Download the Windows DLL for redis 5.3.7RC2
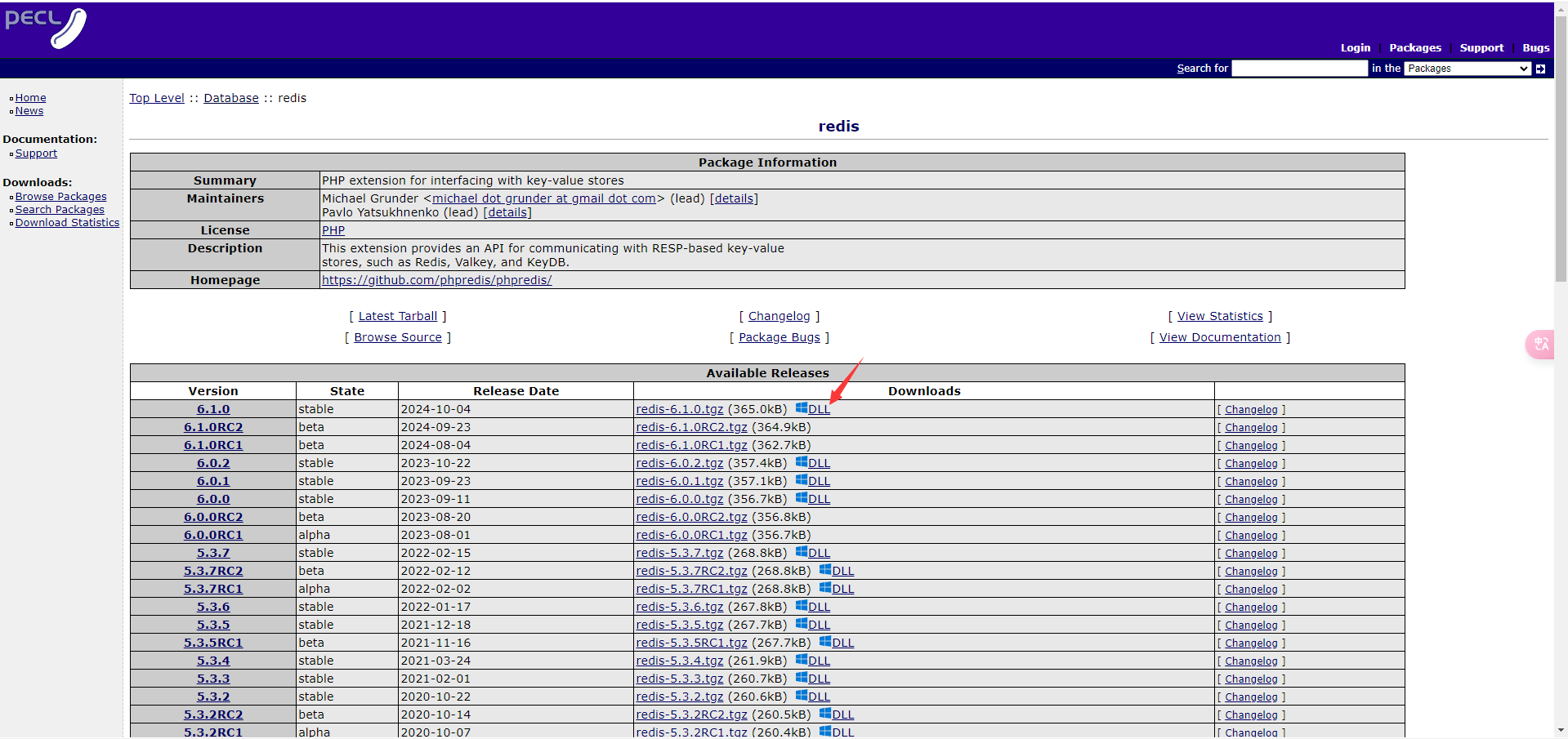Image resolution: width=1568 pixels, height=739 pixels. [842, 571]
